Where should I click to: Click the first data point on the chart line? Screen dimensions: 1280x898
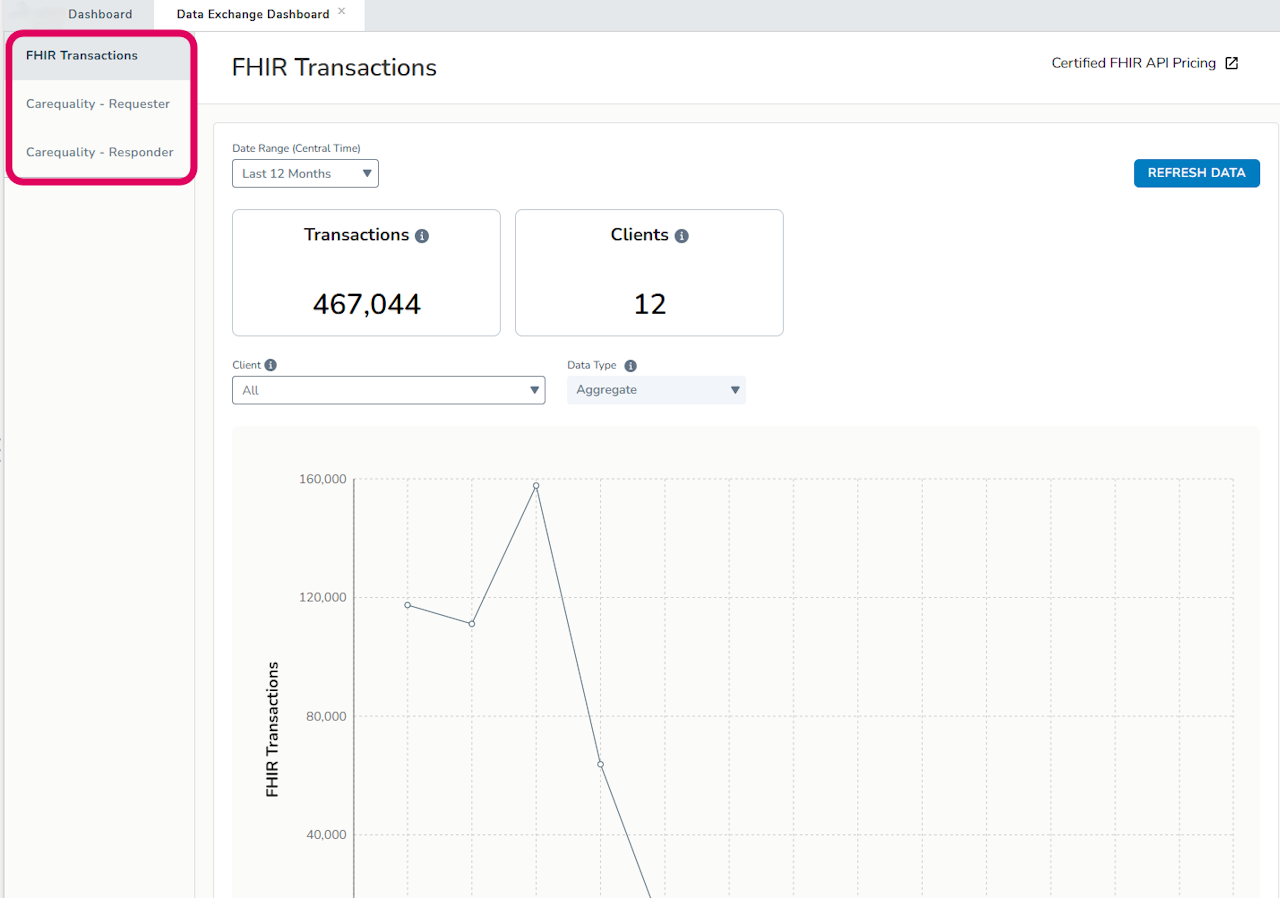point(407,604)
